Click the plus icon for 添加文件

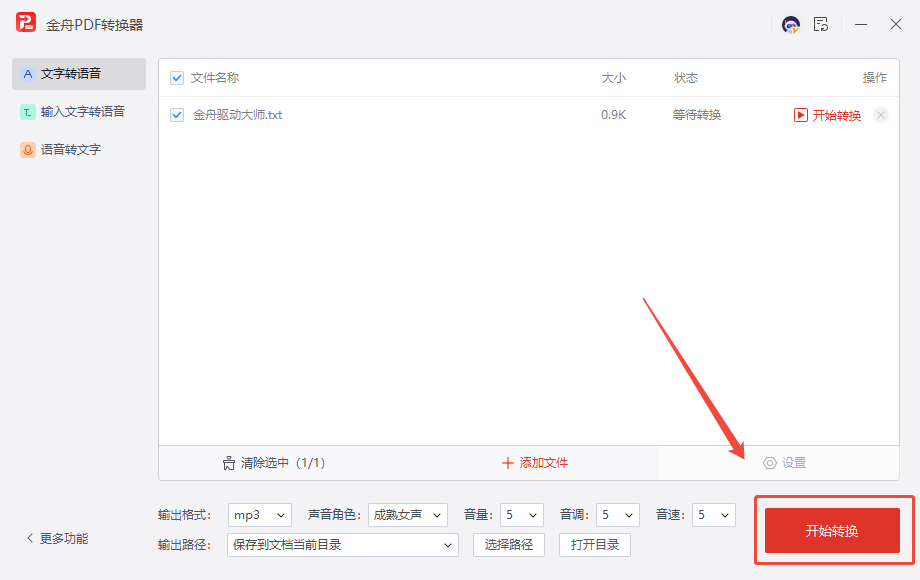pyautogui.click(x=508, y=463)
